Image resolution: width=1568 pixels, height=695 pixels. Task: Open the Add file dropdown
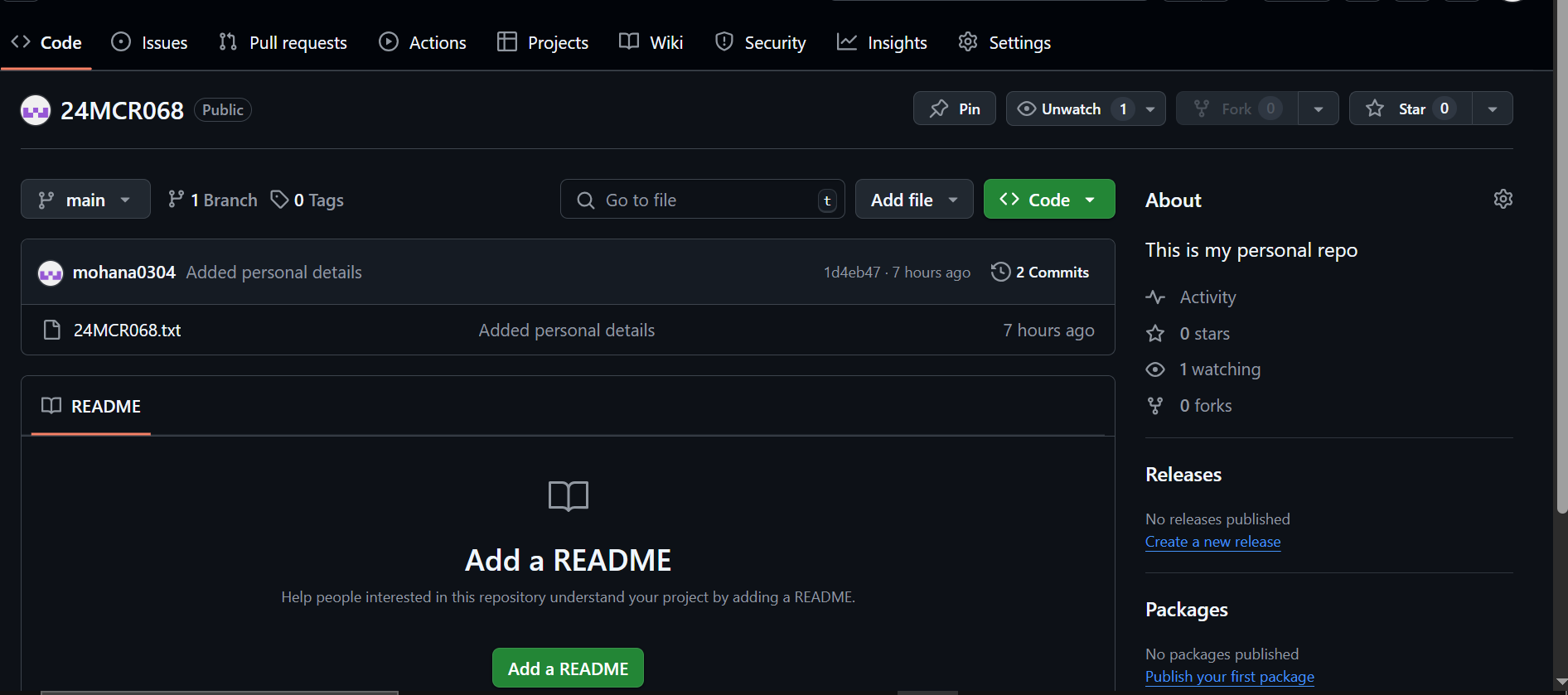(x=914, y=199)
